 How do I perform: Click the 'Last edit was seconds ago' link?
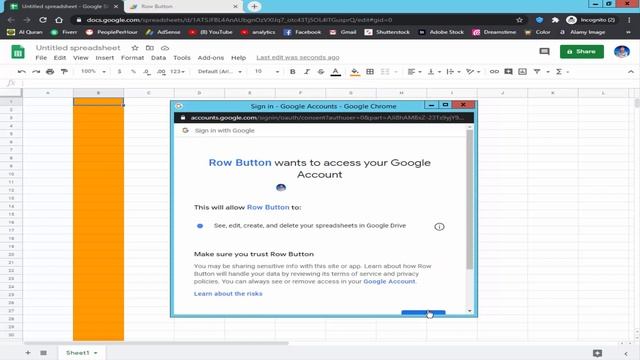point(298,58)
